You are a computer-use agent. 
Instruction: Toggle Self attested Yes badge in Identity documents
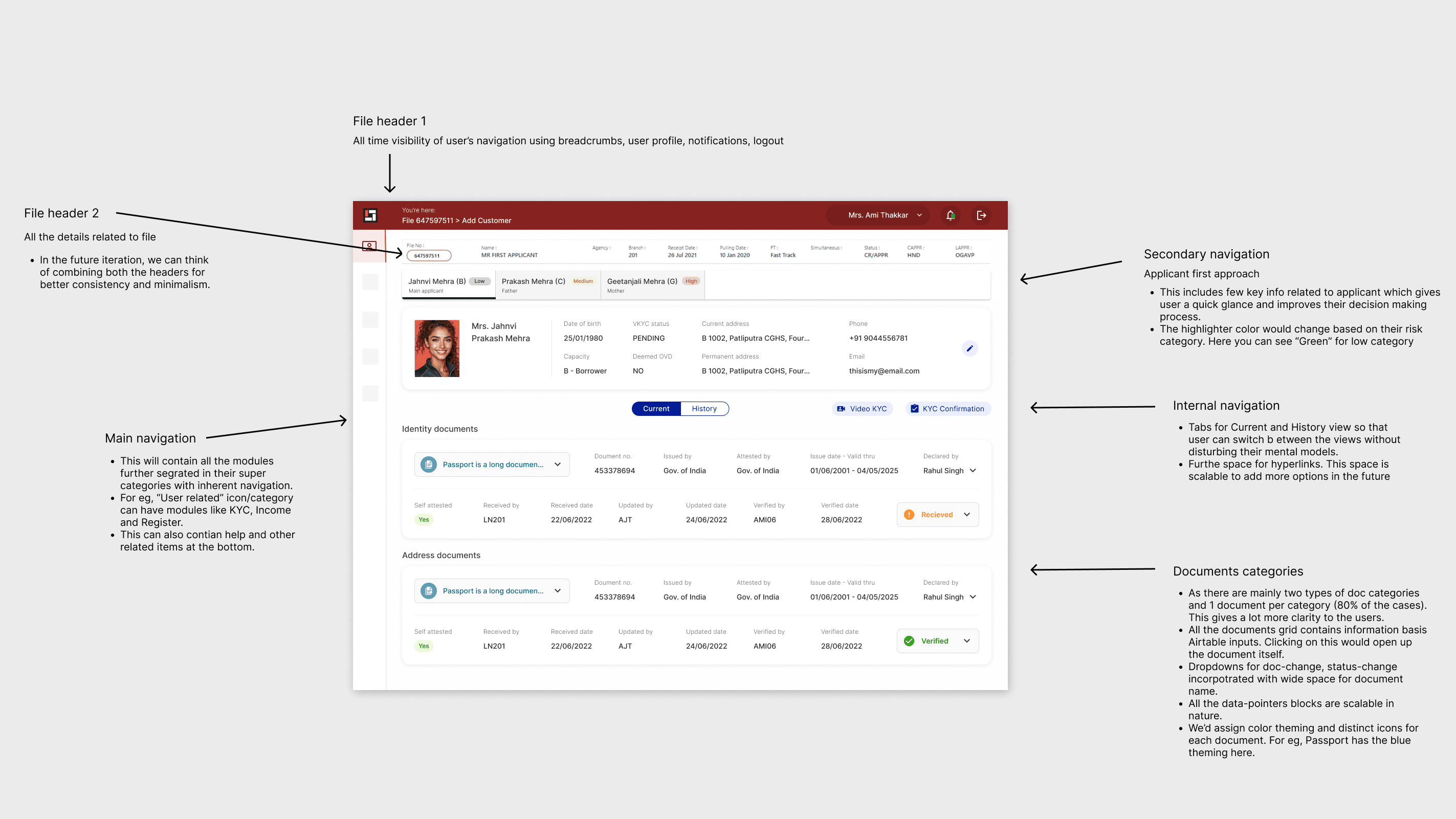pyautogui.click(x=424, y=519)
